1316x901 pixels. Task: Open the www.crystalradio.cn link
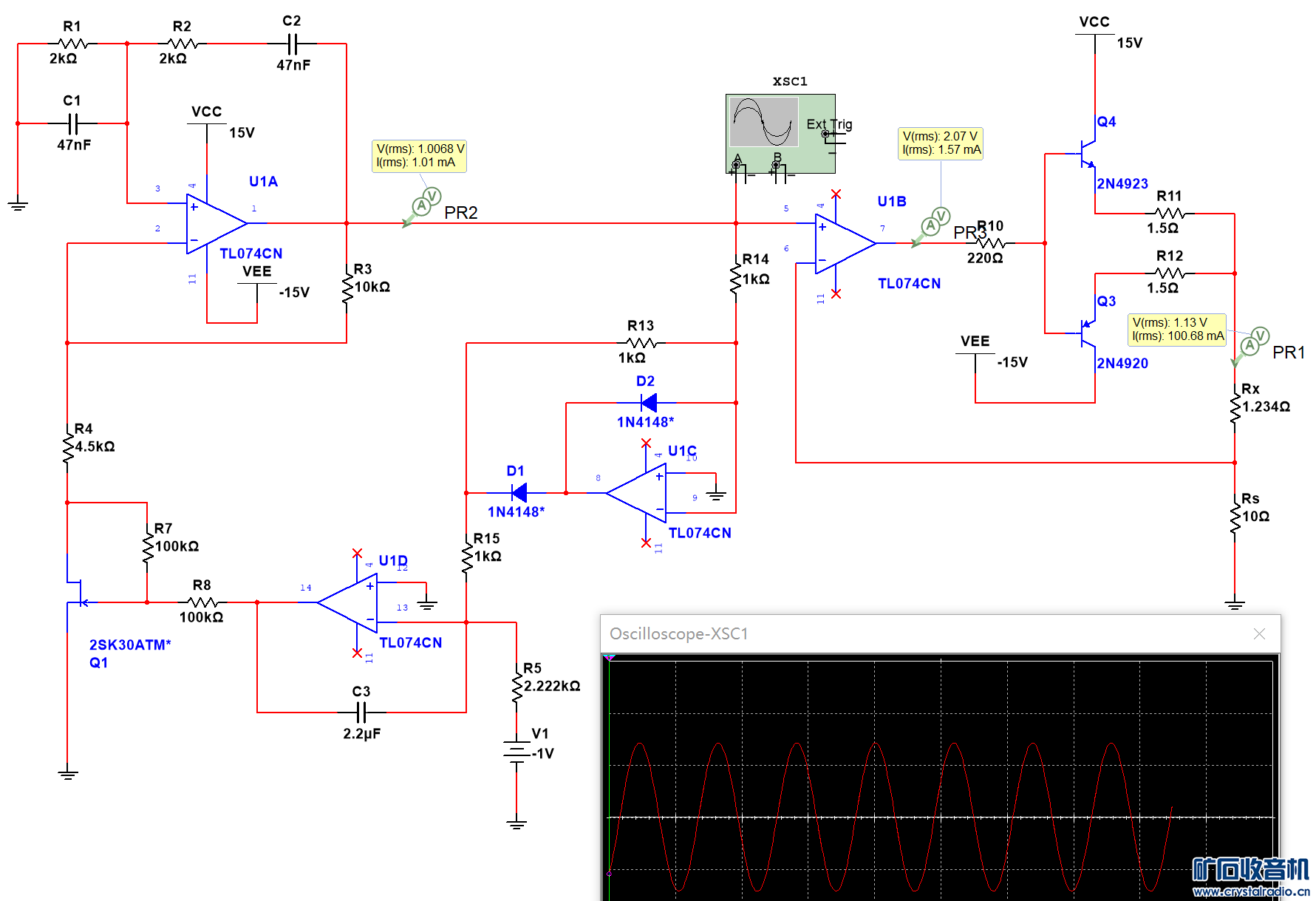(1251, 891)
